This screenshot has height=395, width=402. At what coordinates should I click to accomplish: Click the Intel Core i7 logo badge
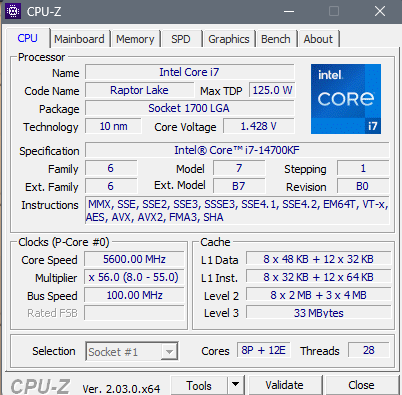[x=346, y=99]
